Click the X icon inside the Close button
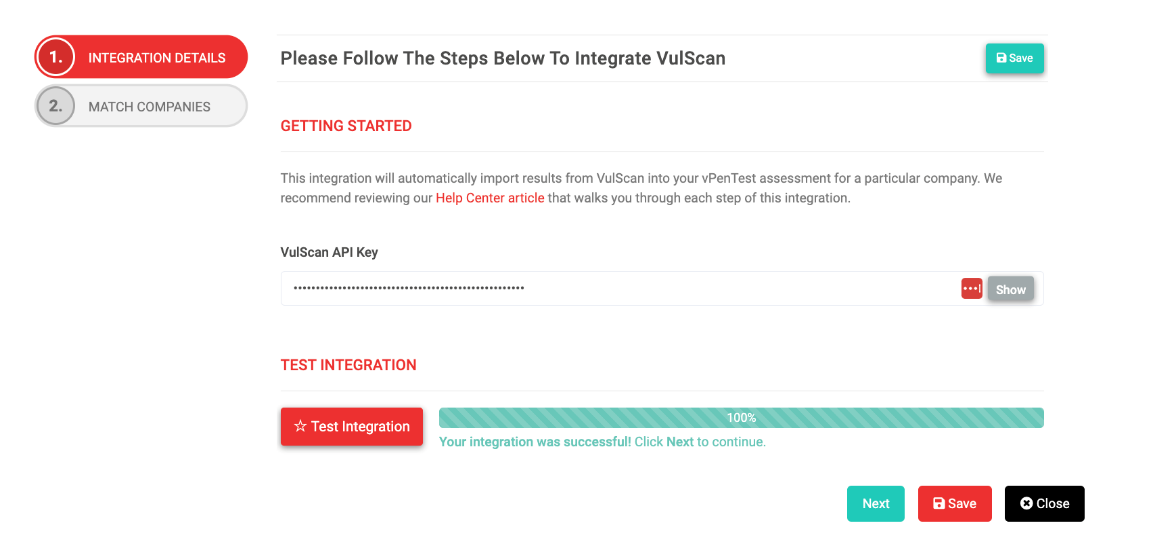Screen dimensions: 1176x555 coord(1026,504)
